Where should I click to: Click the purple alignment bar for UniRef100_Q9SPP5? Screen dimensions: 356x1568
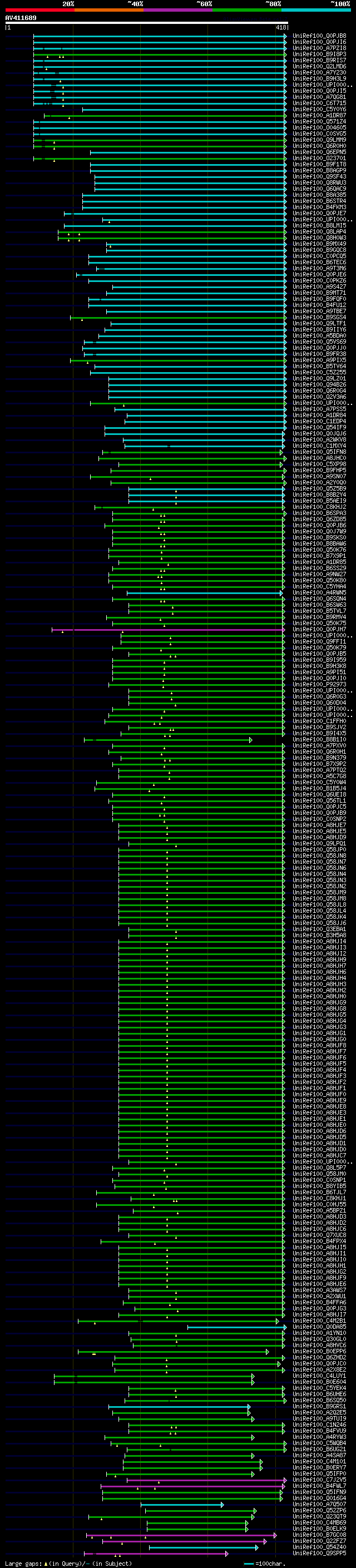[x=156, y=1553]
